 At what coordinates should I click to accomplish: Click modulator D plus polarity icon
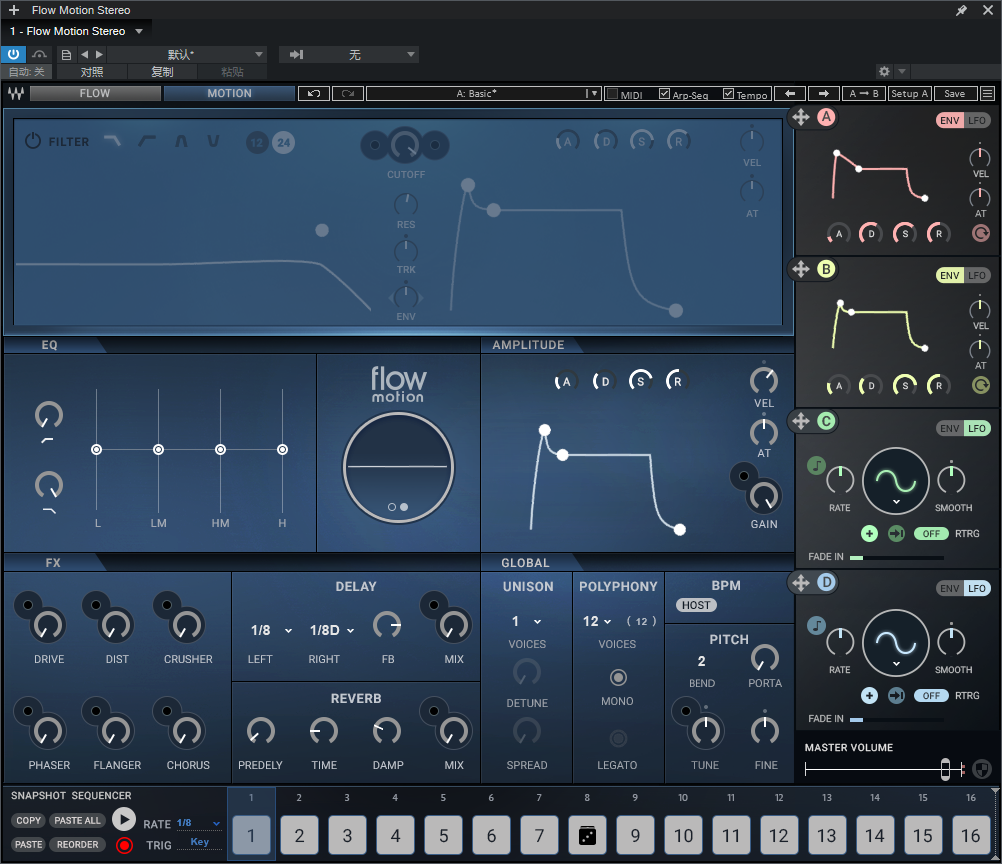pyautogui.click(x=869, y=695)
